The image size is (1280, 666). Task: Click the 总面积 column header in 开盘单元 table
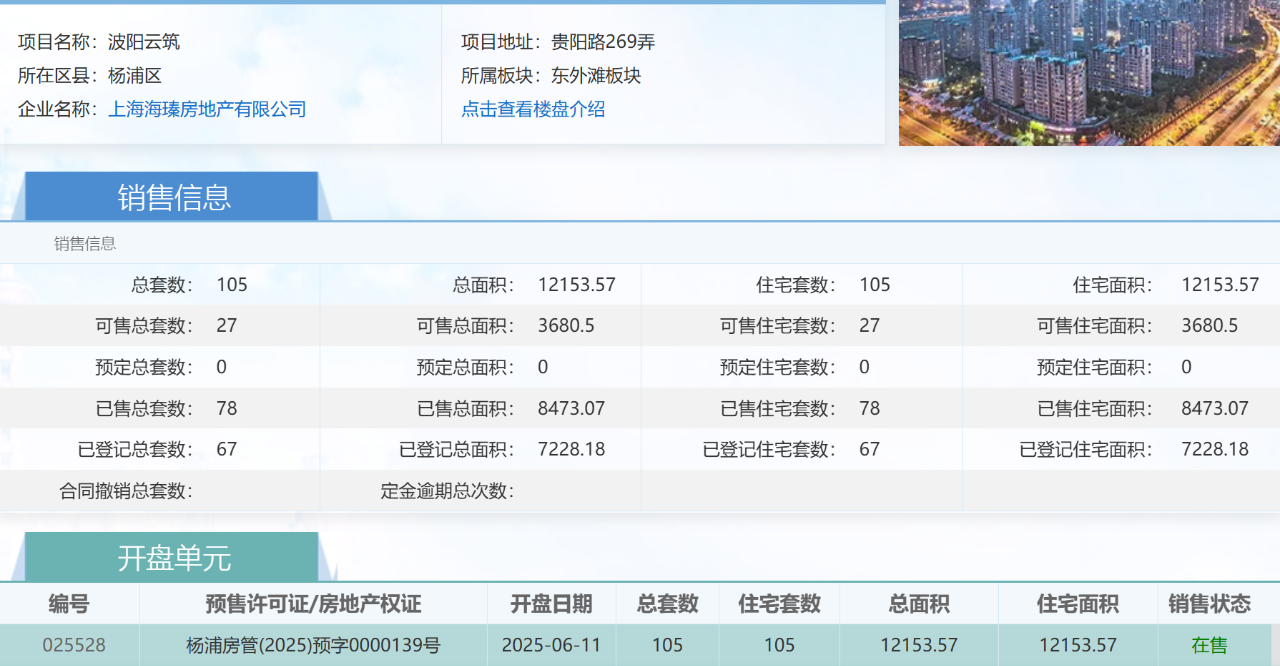918,604
